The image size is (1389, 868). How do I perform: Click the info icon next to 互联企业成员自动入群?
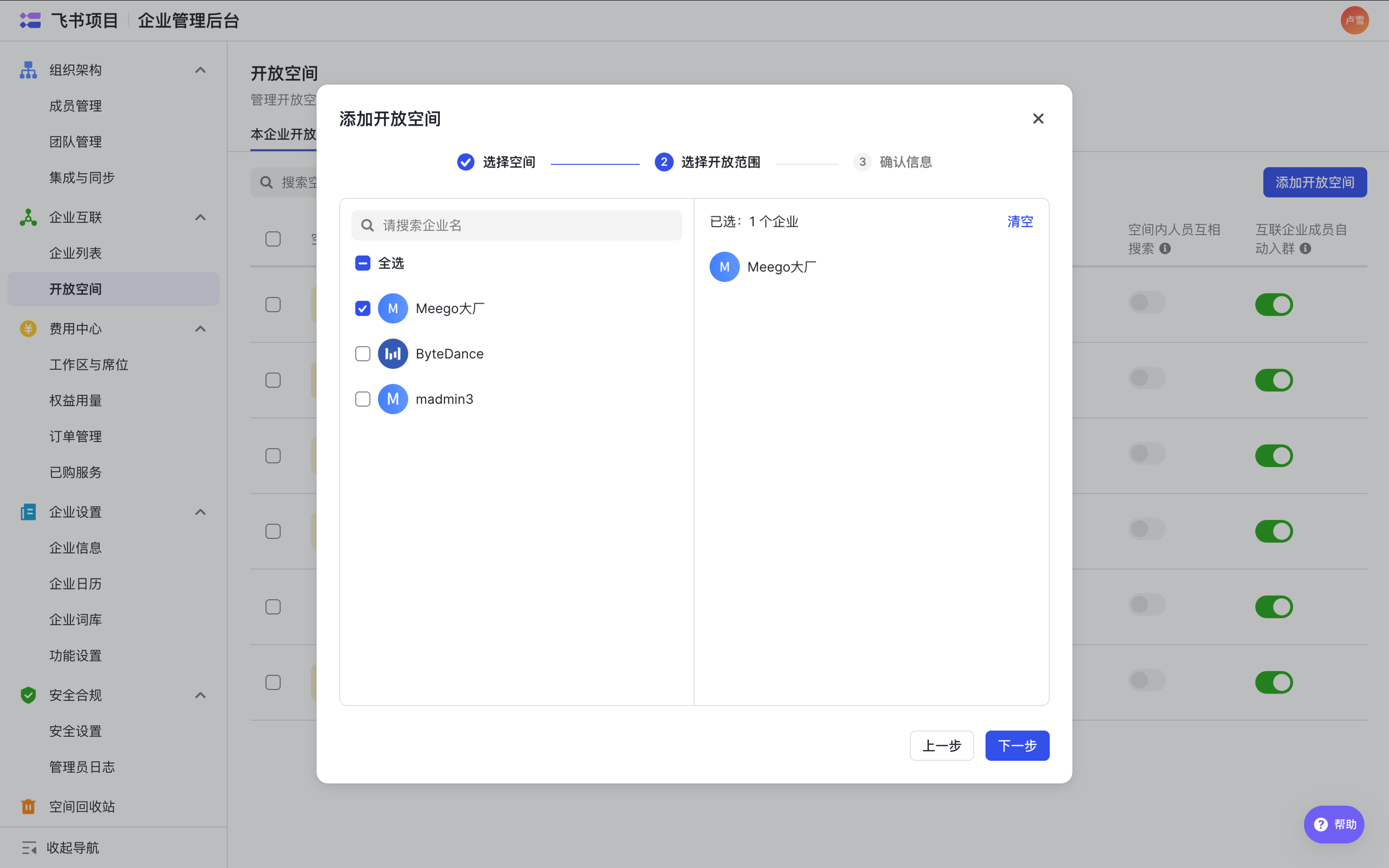(1305, 249)
